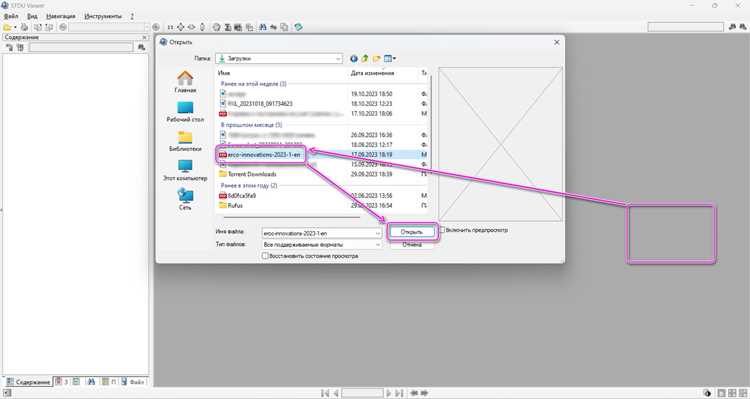Click the Открыть button in the dialog
The image size is (750, 399).
click(412, 232)
